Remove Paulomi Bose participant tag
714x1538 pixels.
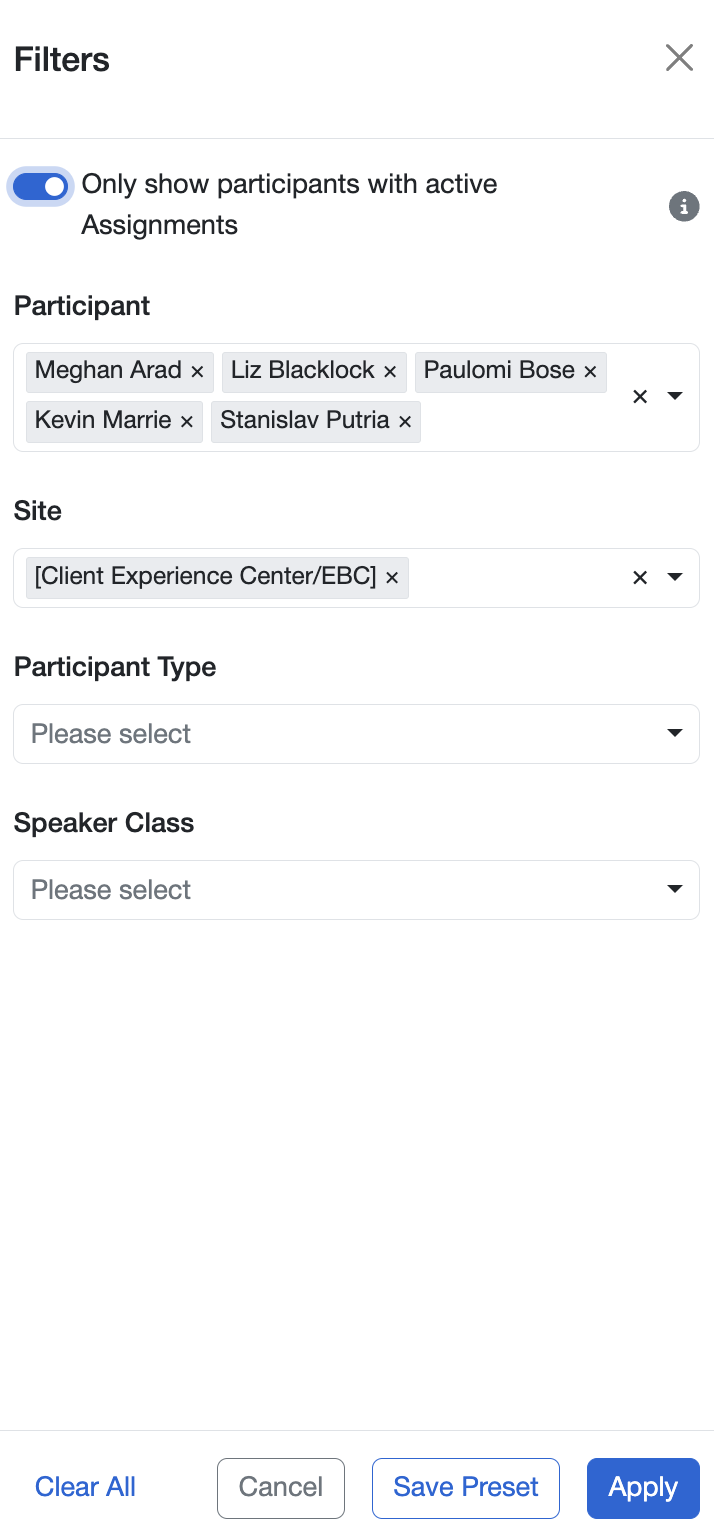pos(590,372)
